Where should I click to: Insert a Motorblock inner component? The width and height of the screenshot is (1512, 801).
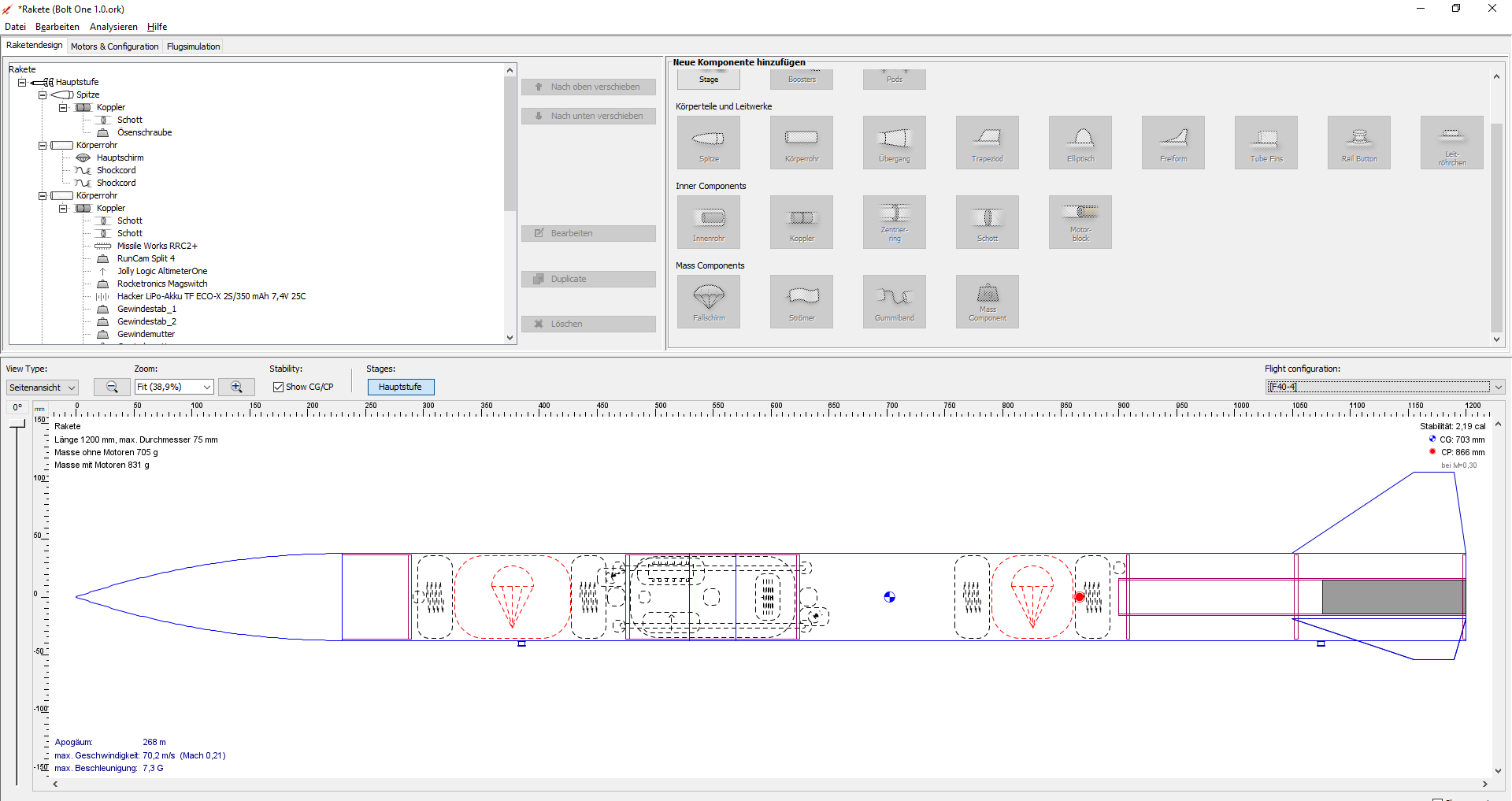pyautogui.click(x=1080, y=222)
